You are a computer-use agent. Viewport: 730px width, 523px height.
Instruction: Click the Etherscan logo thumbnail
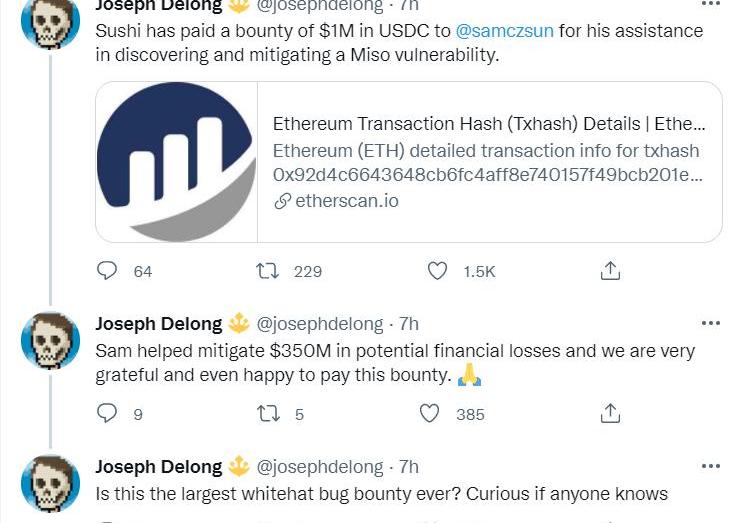(x=177, y=162)
